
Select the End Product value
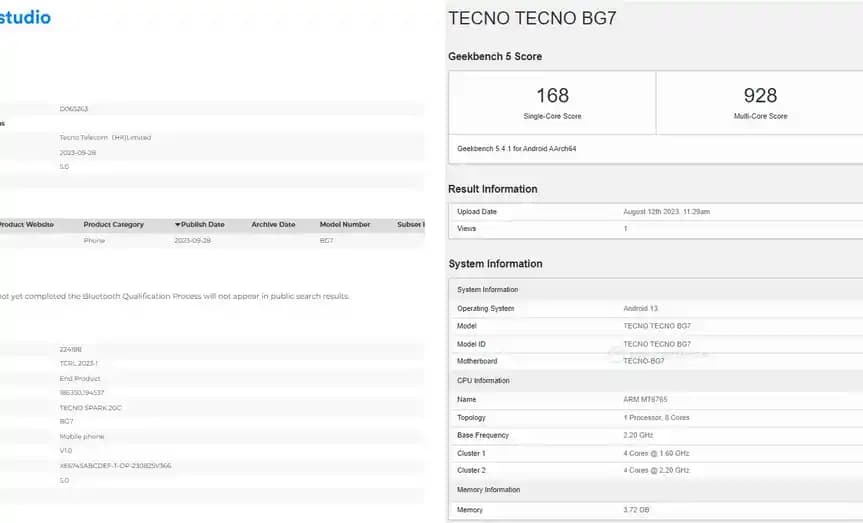pyautogui.click(x=80, y=379)
